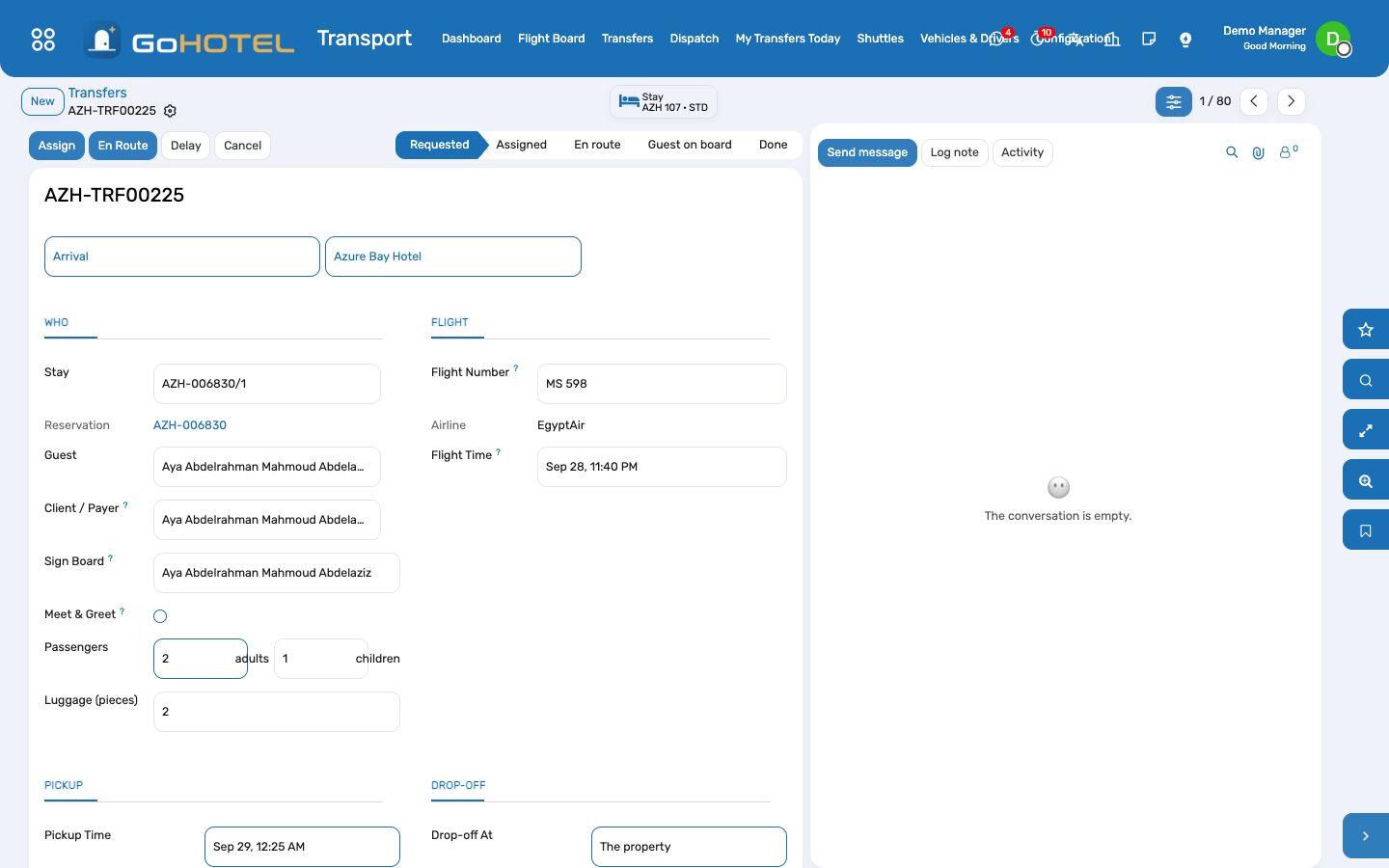Open the Demo Manager user avatar menu
Image resolution: width=1389 pixels, height=868 pixels.
tap(1333, 39)
